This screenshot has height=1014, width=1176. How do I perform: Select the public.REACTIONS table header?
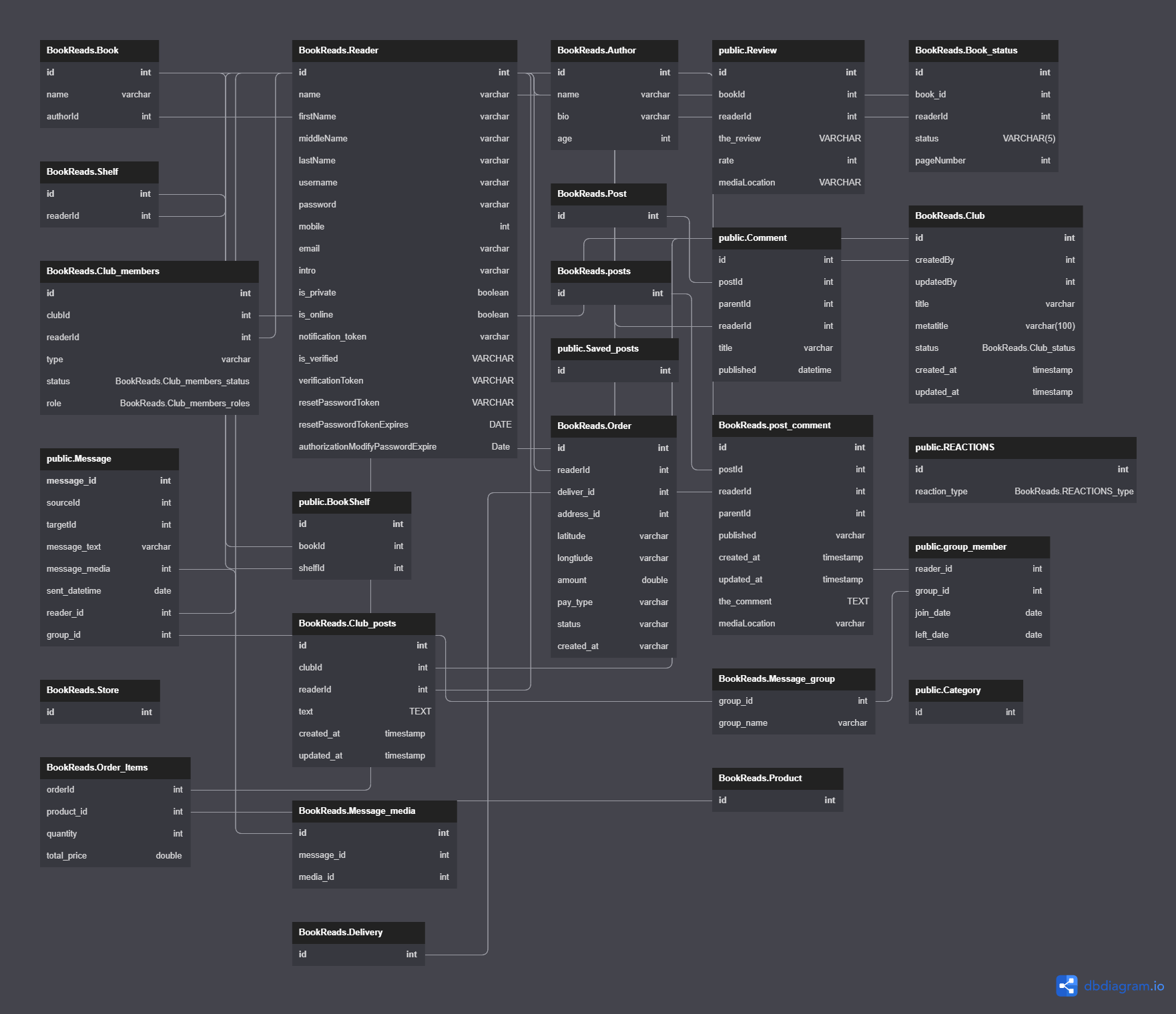click(1022, 448)
